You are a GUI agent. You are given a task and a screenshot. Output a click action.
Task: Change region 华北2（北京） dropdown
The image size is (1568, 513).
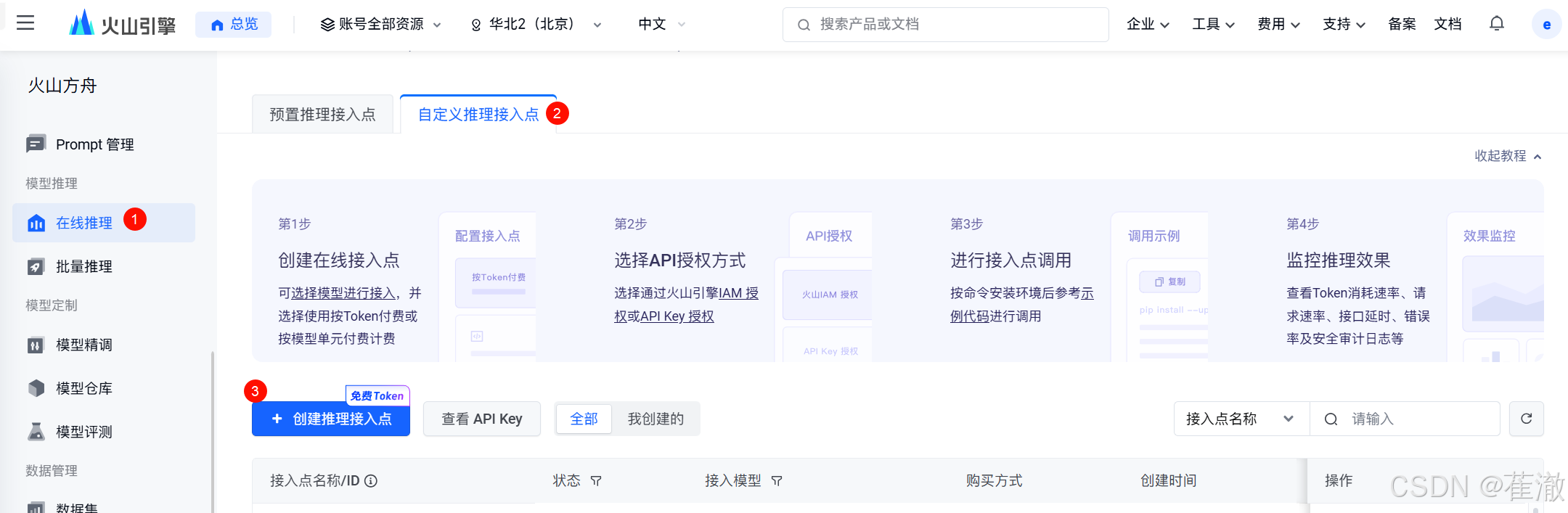click(x=536, y=24)
